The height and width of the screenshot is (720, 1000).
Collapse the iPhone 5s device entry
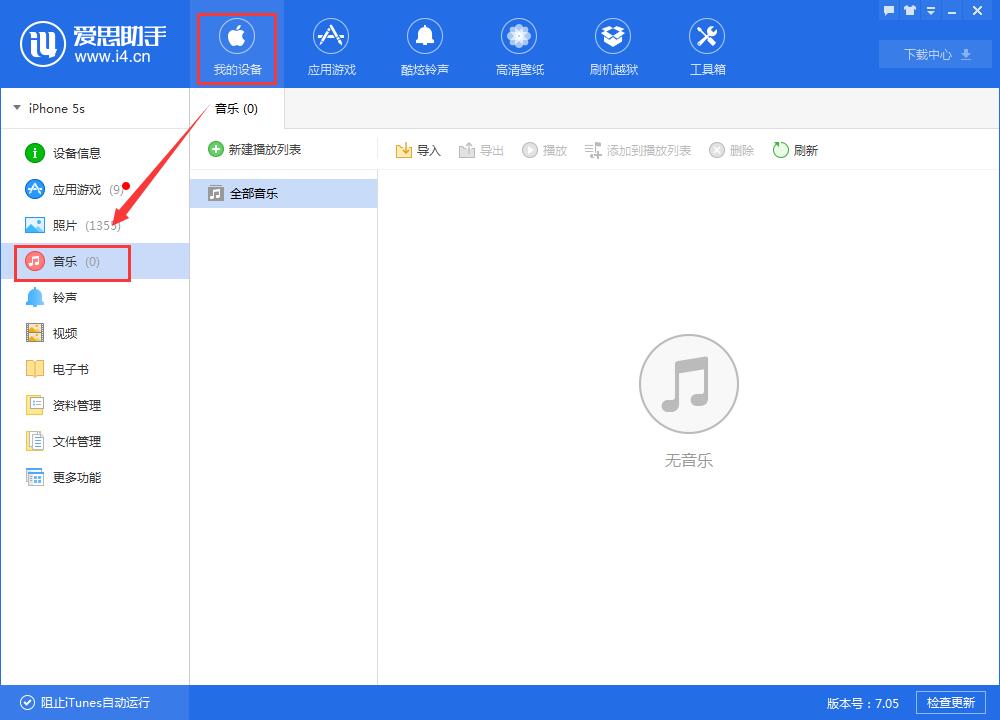tap(17, 107)
